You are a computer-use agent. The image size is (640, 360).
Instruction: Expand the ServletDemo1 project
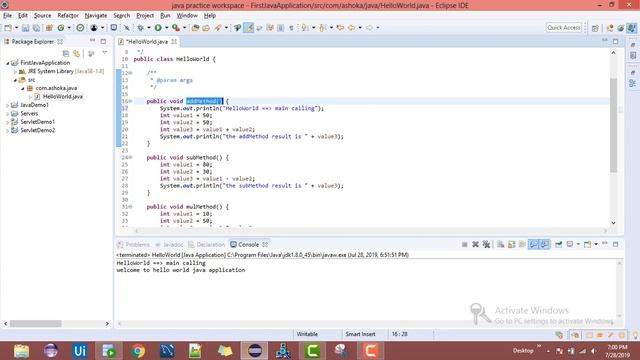point(7,122)
